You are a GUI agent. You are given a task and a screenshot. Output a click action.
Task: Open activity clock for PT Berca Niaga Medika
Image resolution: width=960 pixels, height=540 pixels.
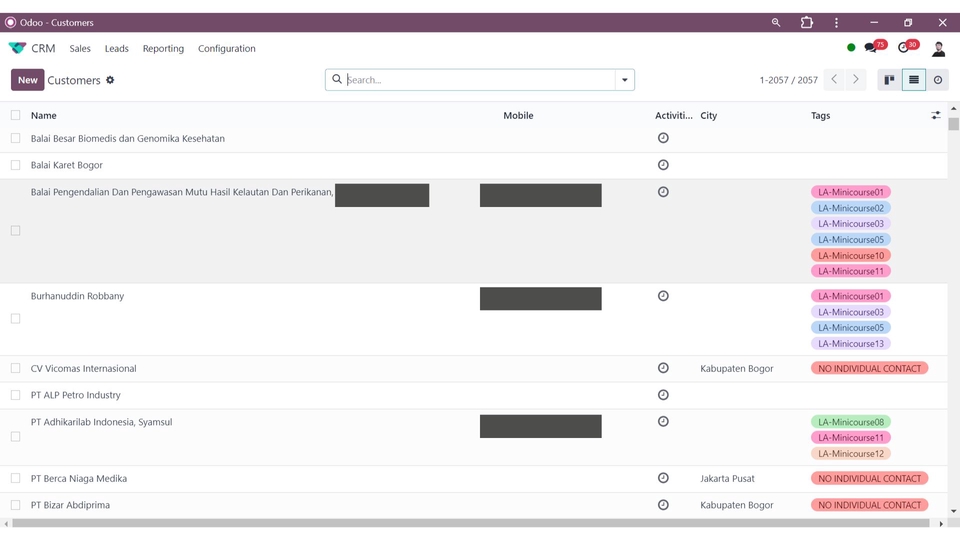(663, 478)
